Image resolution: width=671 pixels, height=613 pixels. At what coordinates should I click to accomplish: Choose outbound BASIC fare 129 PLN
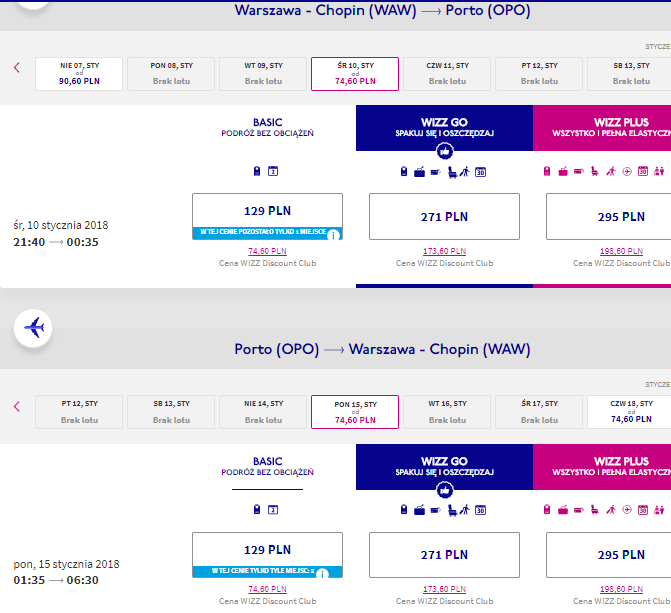(267, 216)
